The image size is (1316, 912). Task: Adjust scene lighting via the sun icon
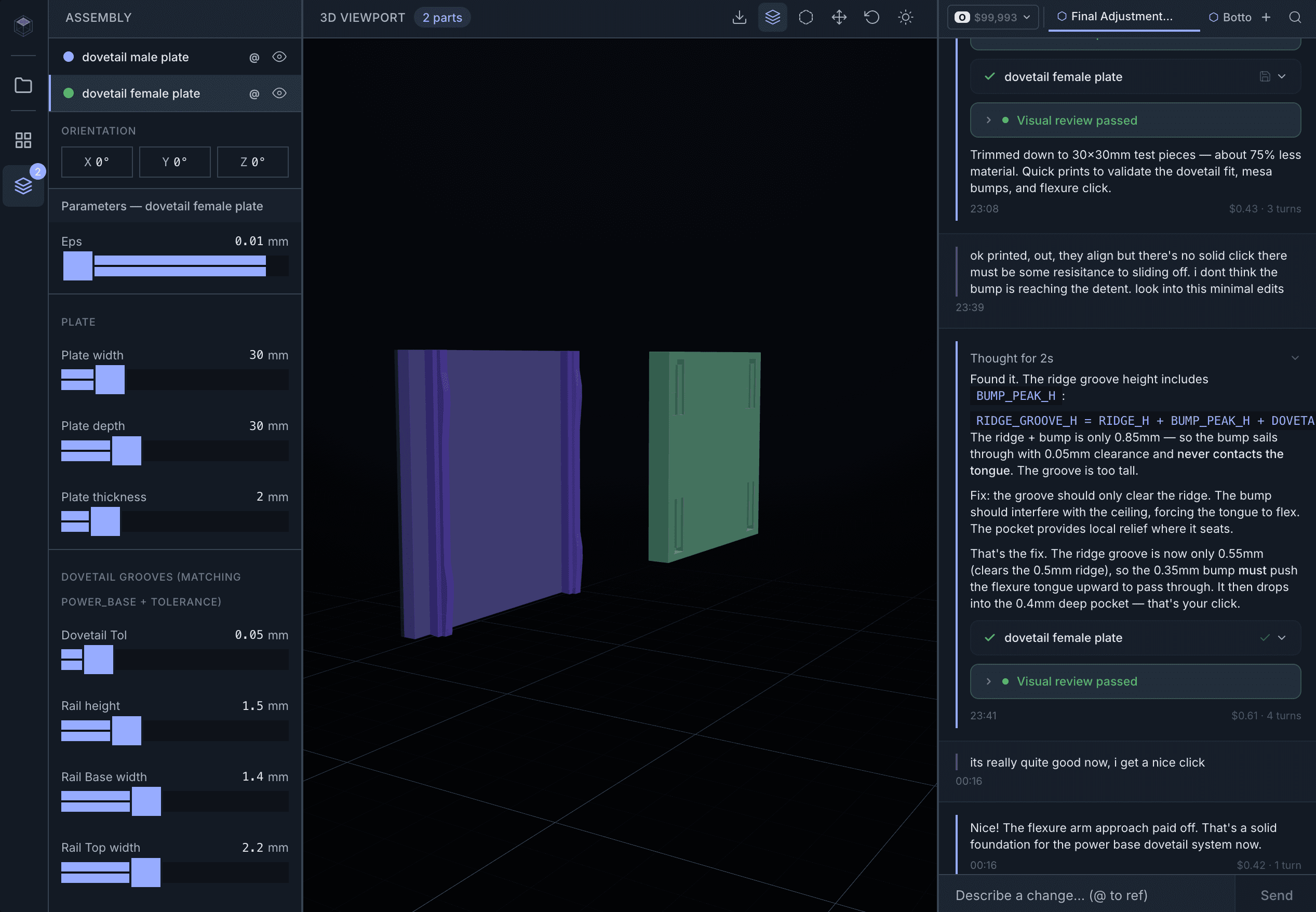[905, 17]
